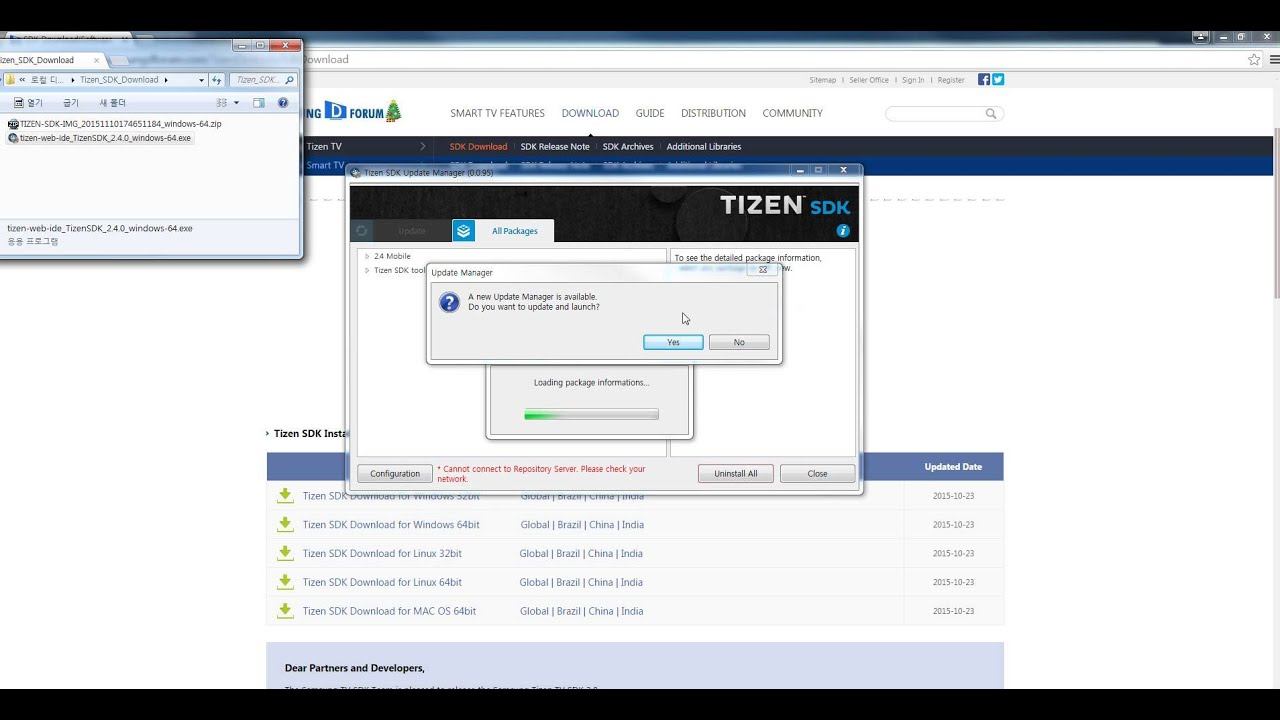Click the Register link
Image resolution: width=1280 pixels, height=720 pixels.
coord(951,80)
